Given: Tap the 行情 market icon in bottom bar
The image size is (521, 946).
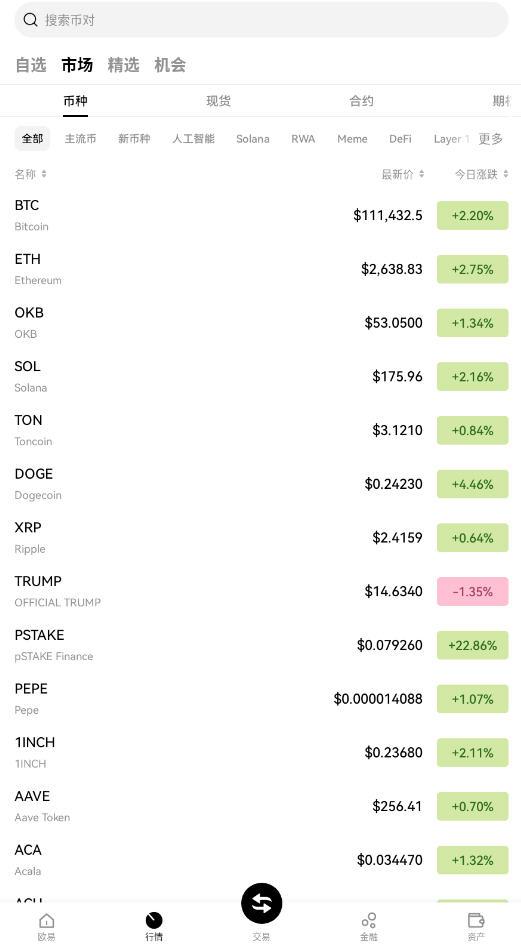Looking at the screenshot, I should click(x=154, y=921).
